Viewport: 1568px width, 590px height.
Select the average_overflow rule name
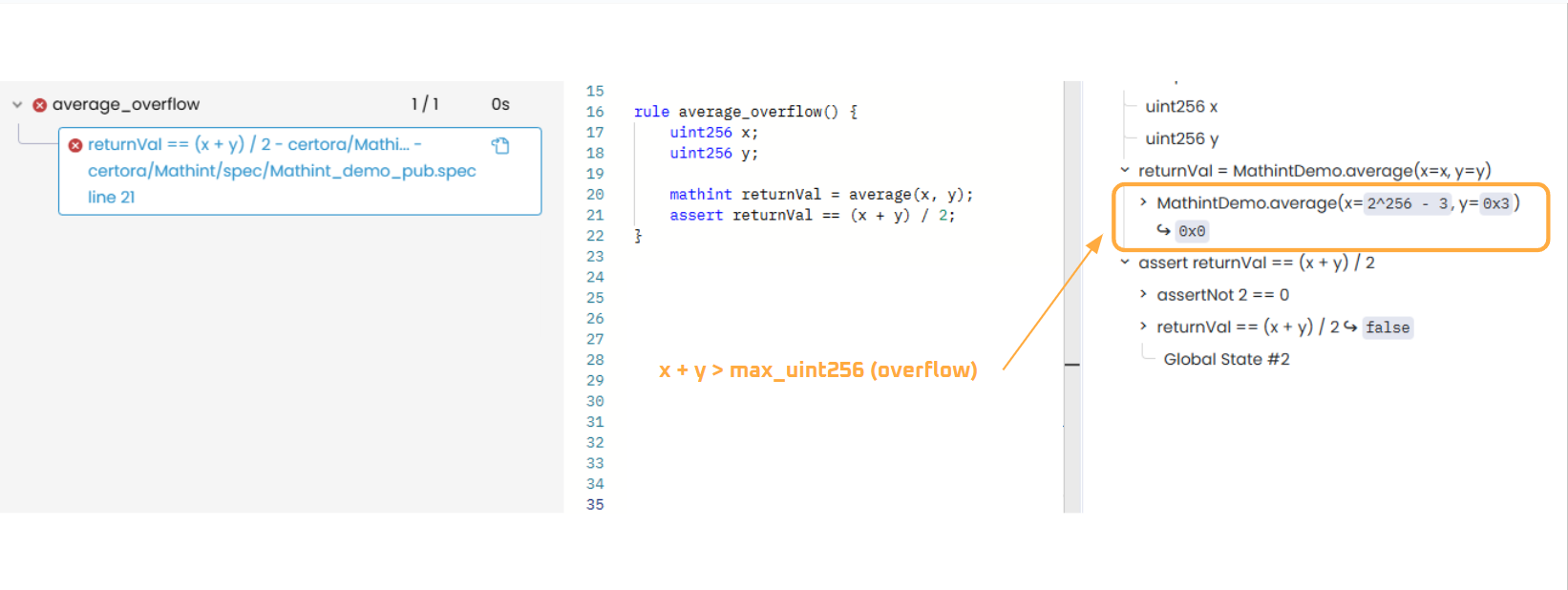pyautogui.click(x=126, y=105)
